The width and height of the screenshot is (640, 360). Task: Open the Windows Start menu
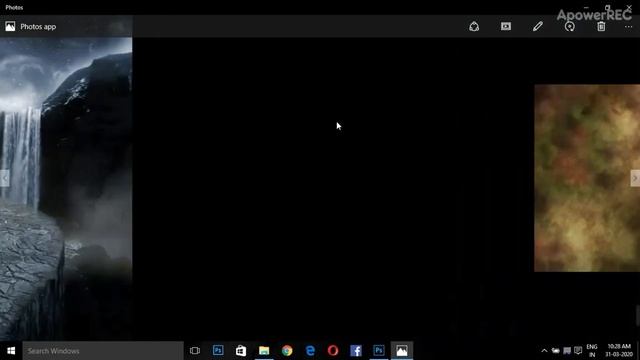[11, 351]
